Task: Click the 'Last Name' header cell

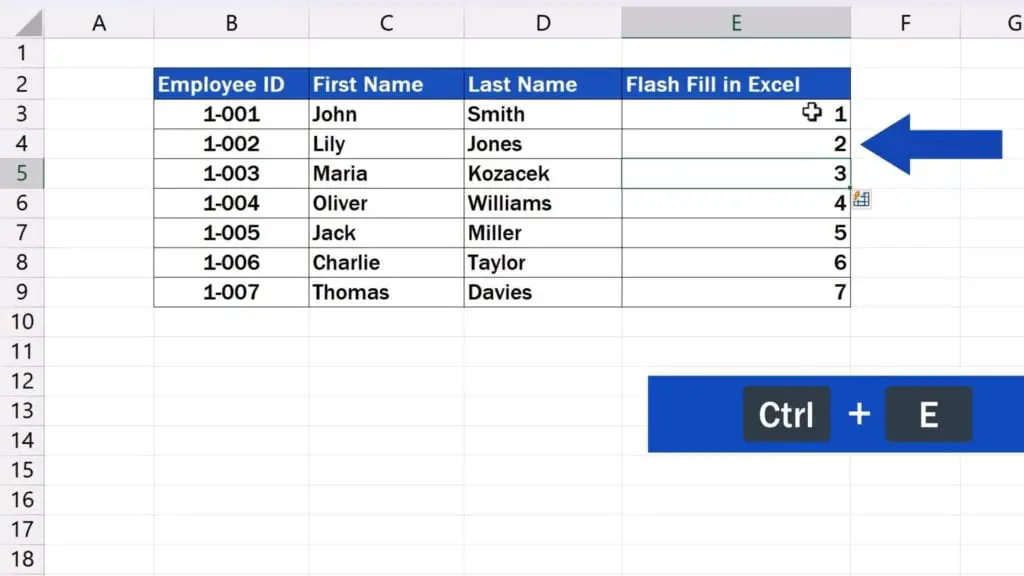Action: point(542,84)
